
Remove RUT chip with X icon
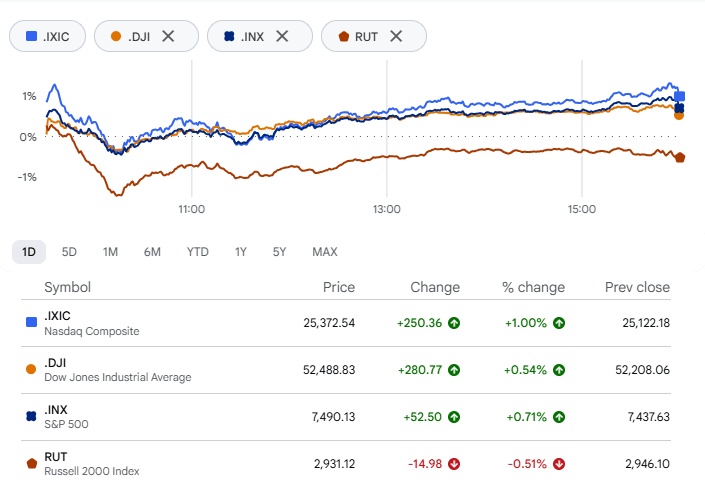tap(396, 36)
